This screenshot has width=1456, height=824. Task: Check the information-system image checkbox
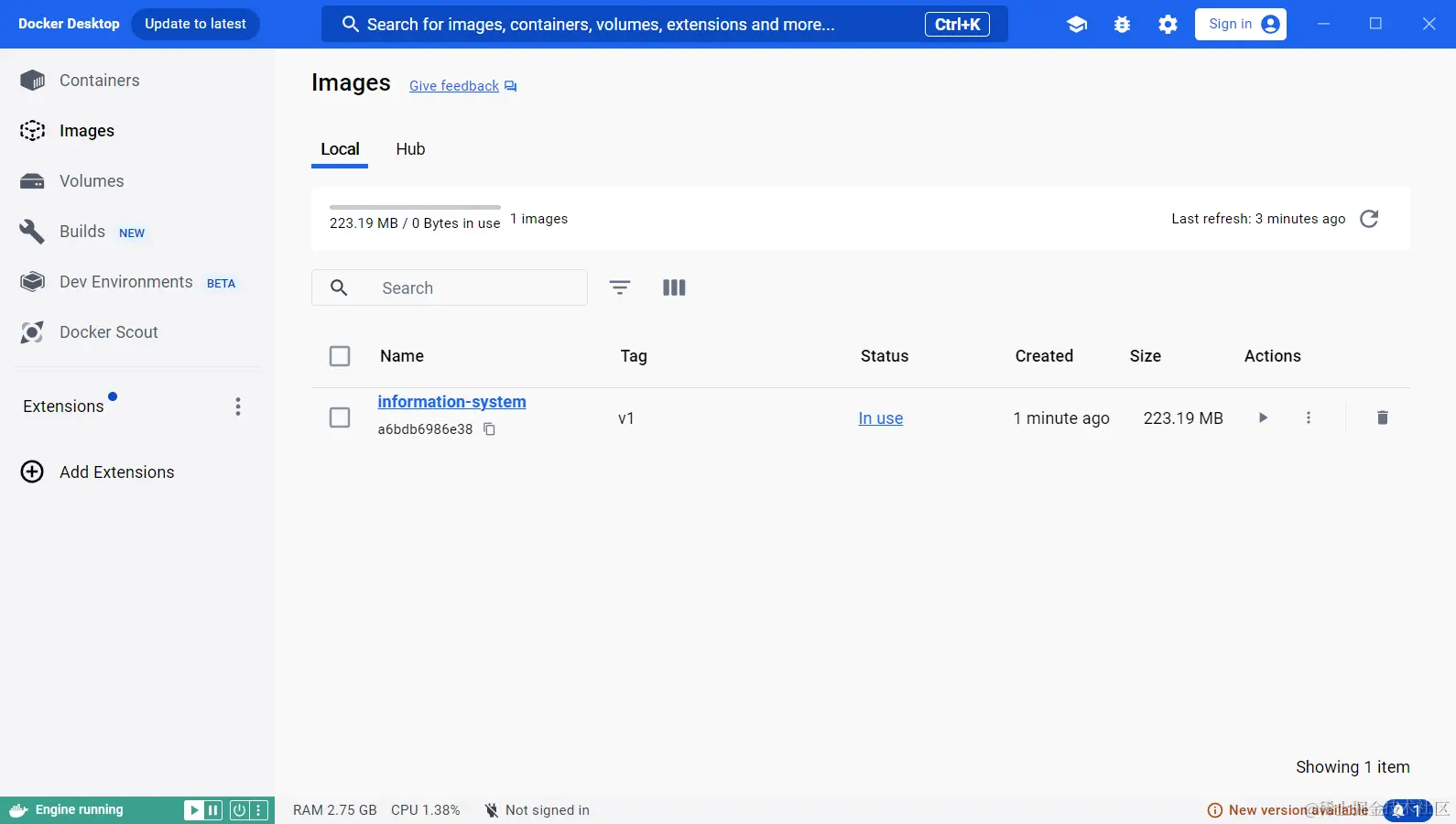[x=340, y=417]
